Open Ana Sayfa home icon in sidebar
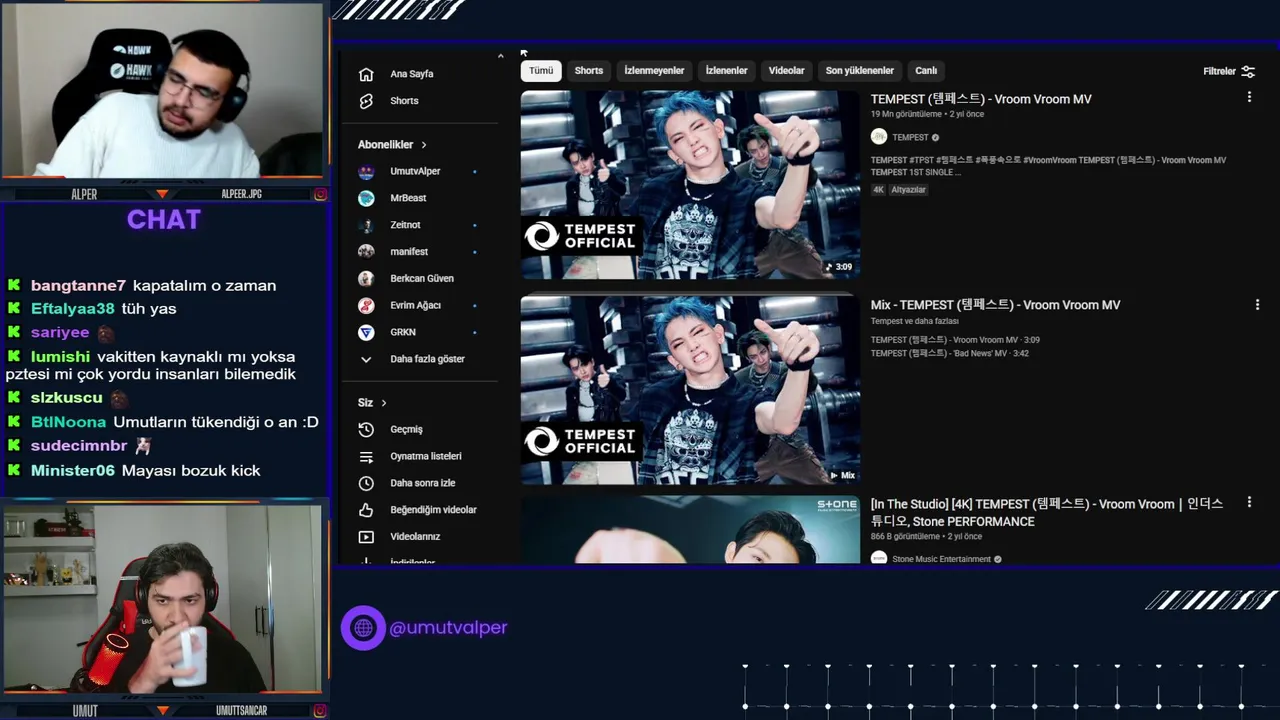The width and height of the screenshot is (1280, 720). (x=366, y=74)
